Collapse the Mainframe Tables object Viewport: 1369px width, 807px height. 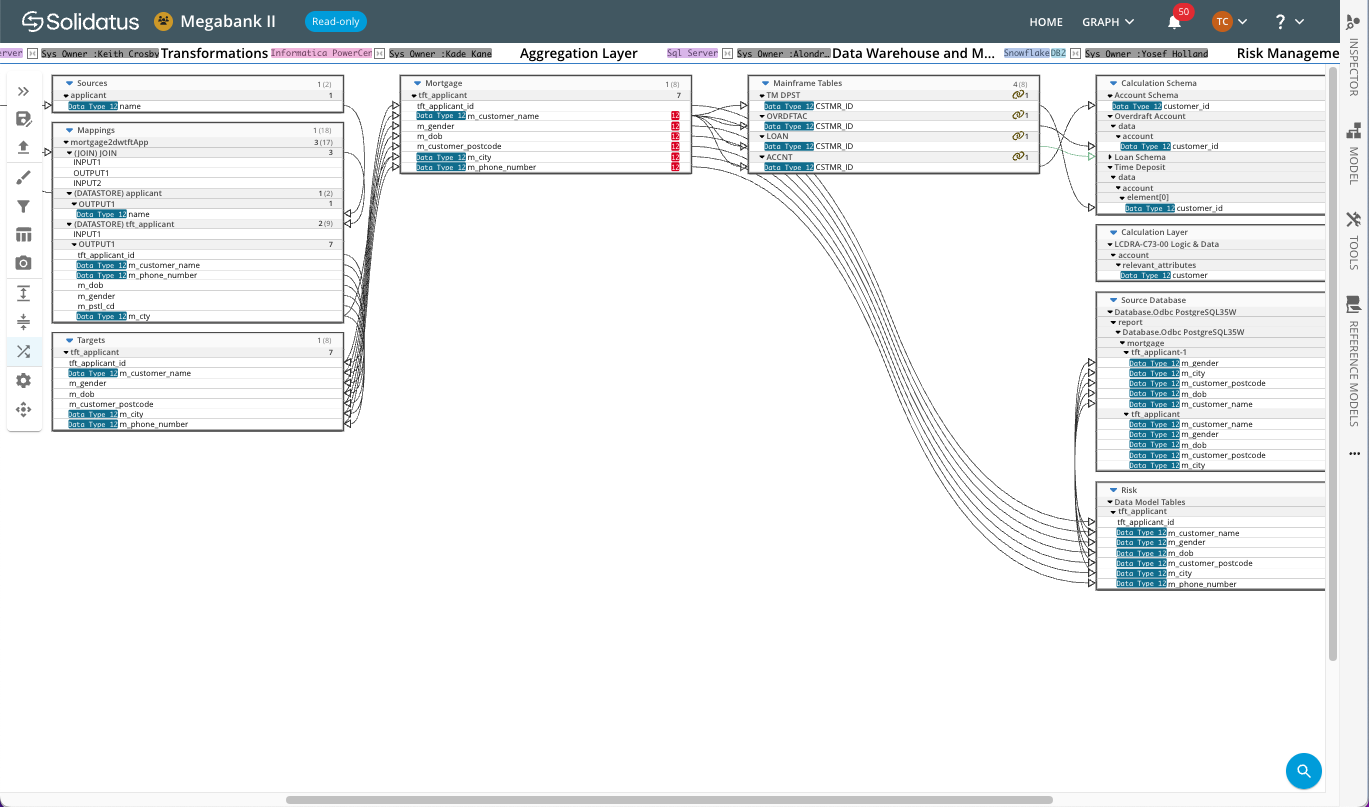pos(765,83)
